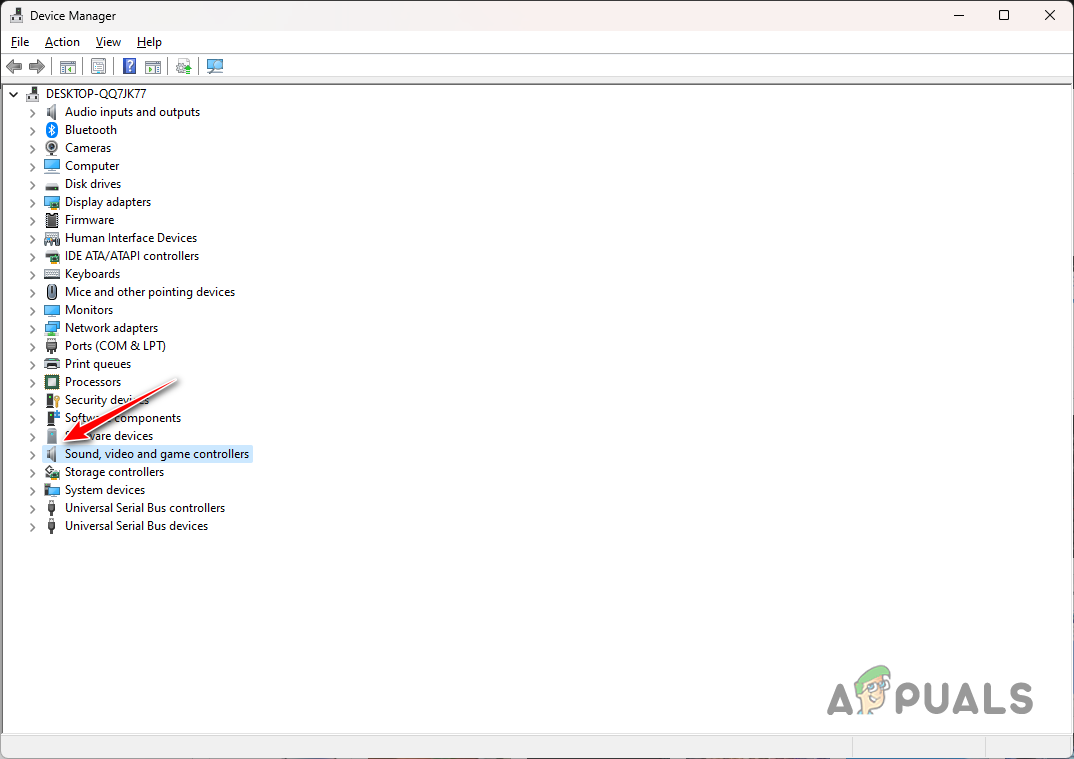Screen dimensions: 1074x759
Task: Expand the Monitors category
Action: (32, 310)
